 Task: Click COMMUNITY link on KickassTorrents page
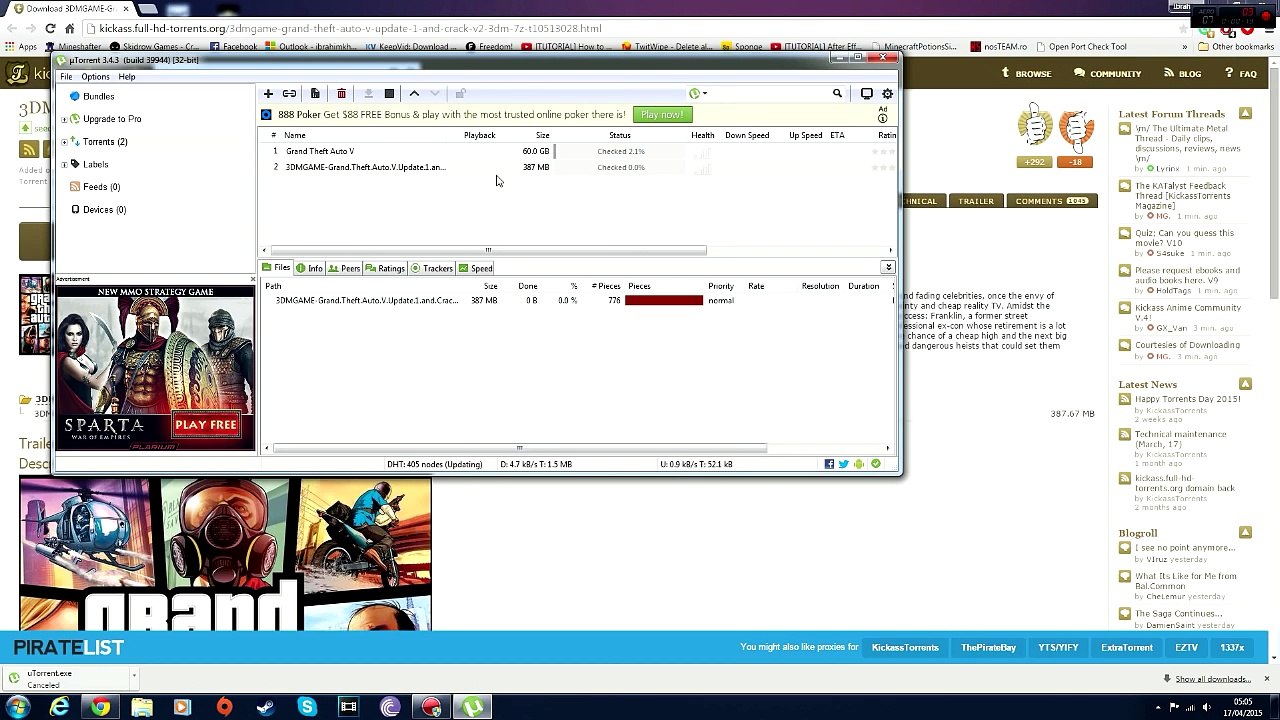1108,74
